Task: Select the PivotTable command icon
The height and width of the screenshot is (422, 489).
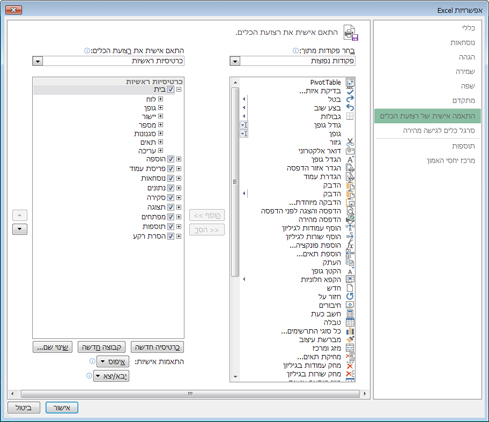Action: (x=350, y=82)
